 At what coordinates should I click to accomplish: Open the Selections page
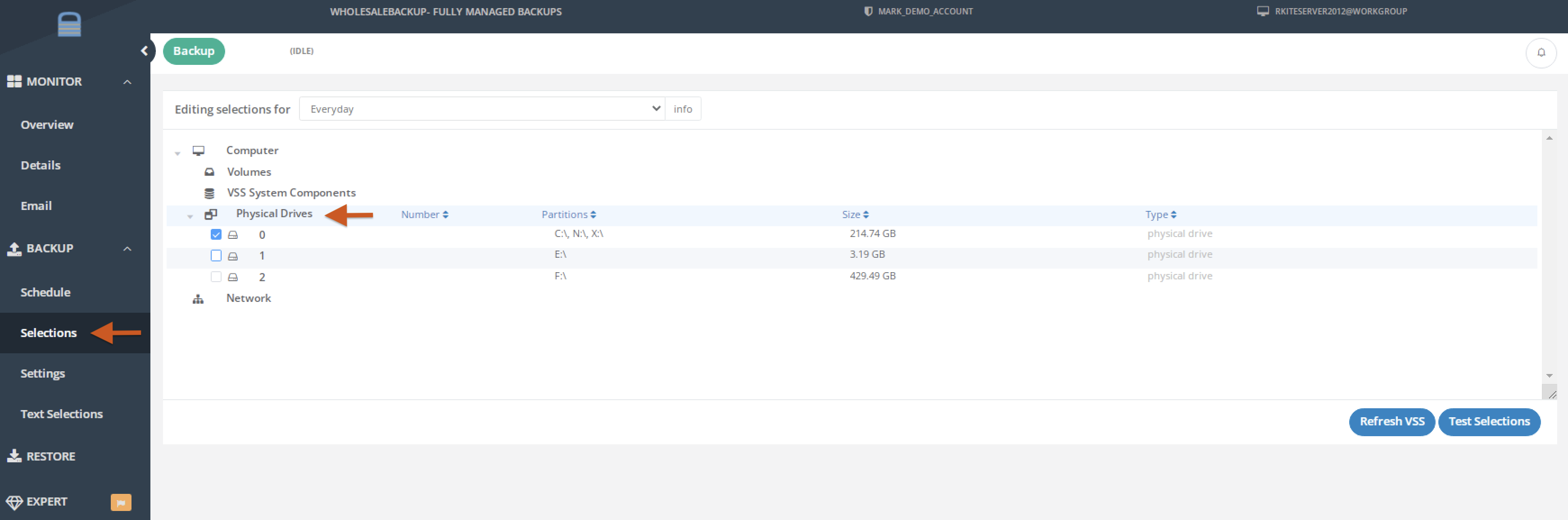[x=49, y=333]
